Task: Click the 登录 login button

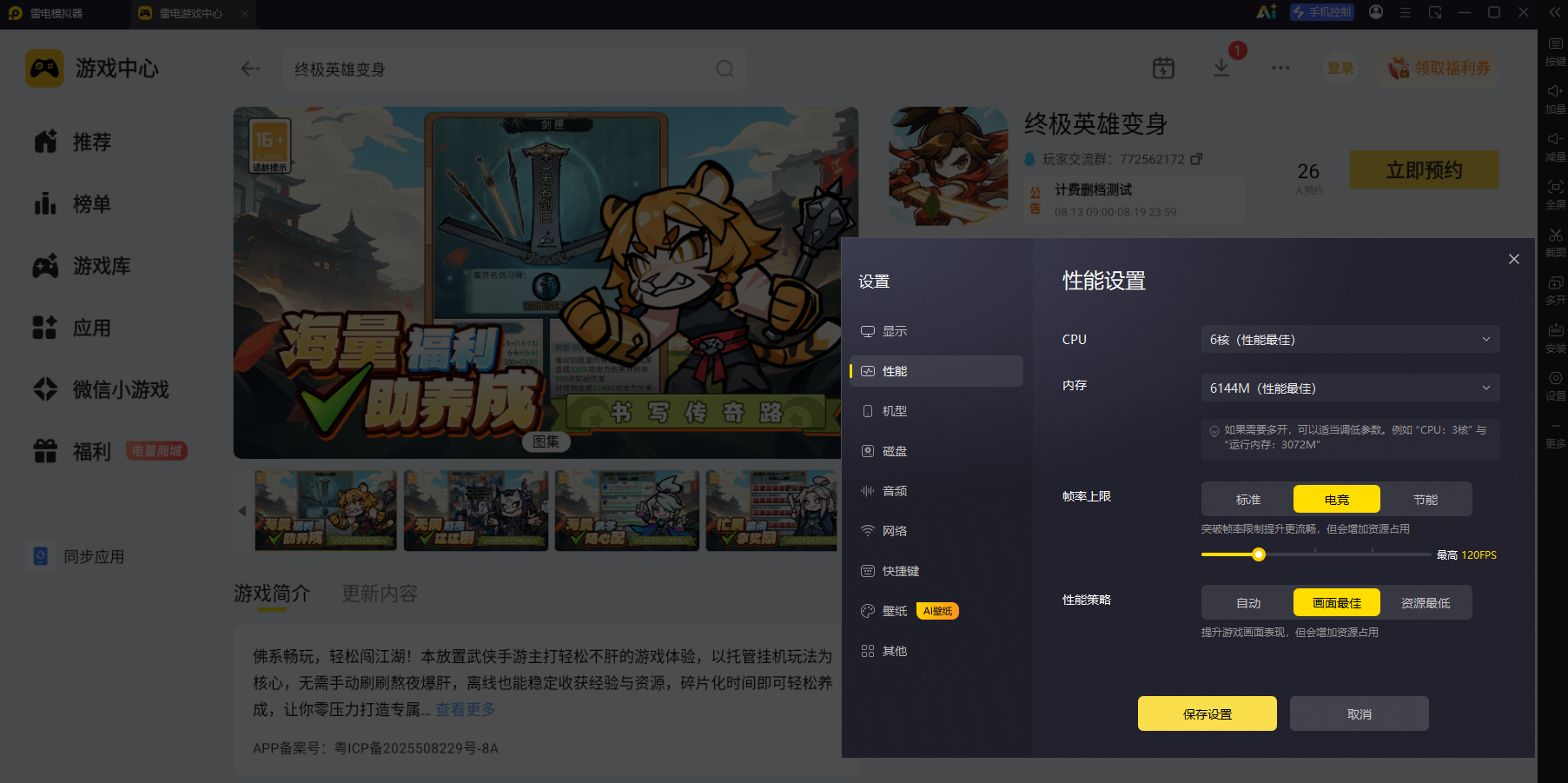Action: (1340, 68)
